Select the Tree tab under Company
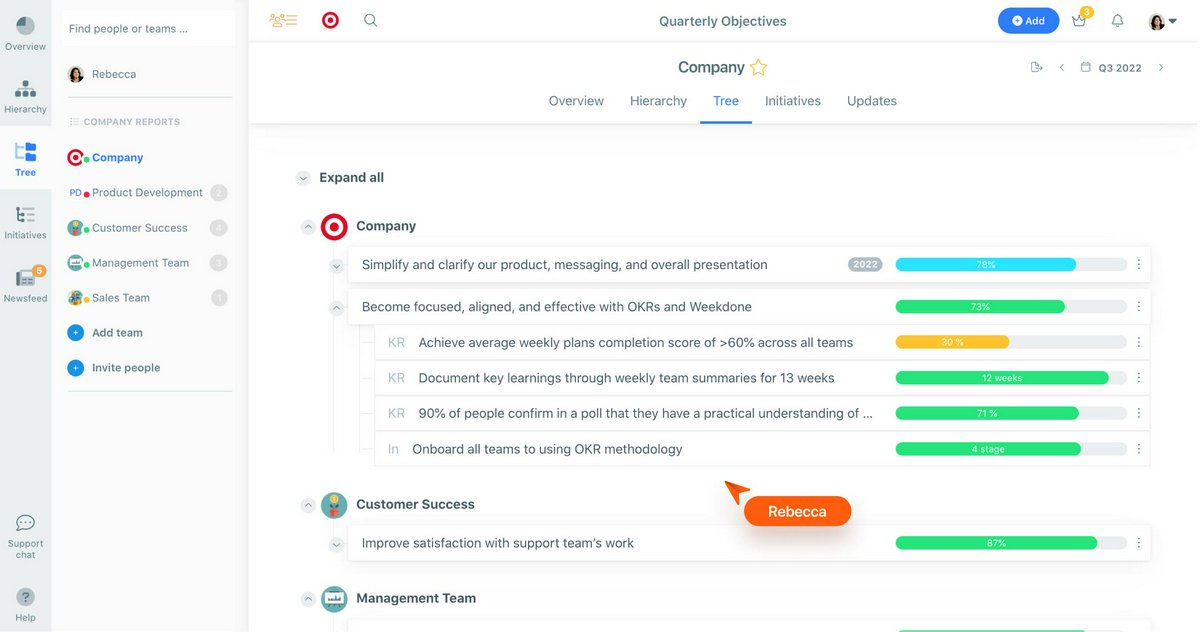The width and height of the screenshot is (1200, 632). pos(726,101)
